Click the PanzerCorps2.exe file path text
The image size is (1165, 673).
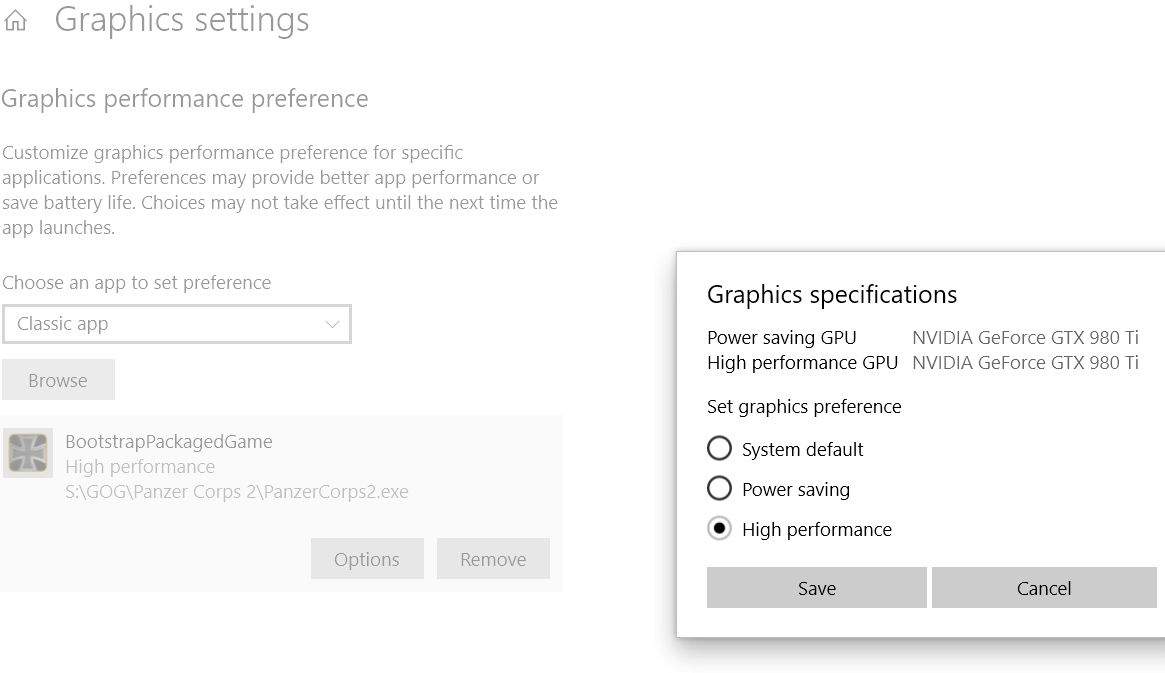236,492
